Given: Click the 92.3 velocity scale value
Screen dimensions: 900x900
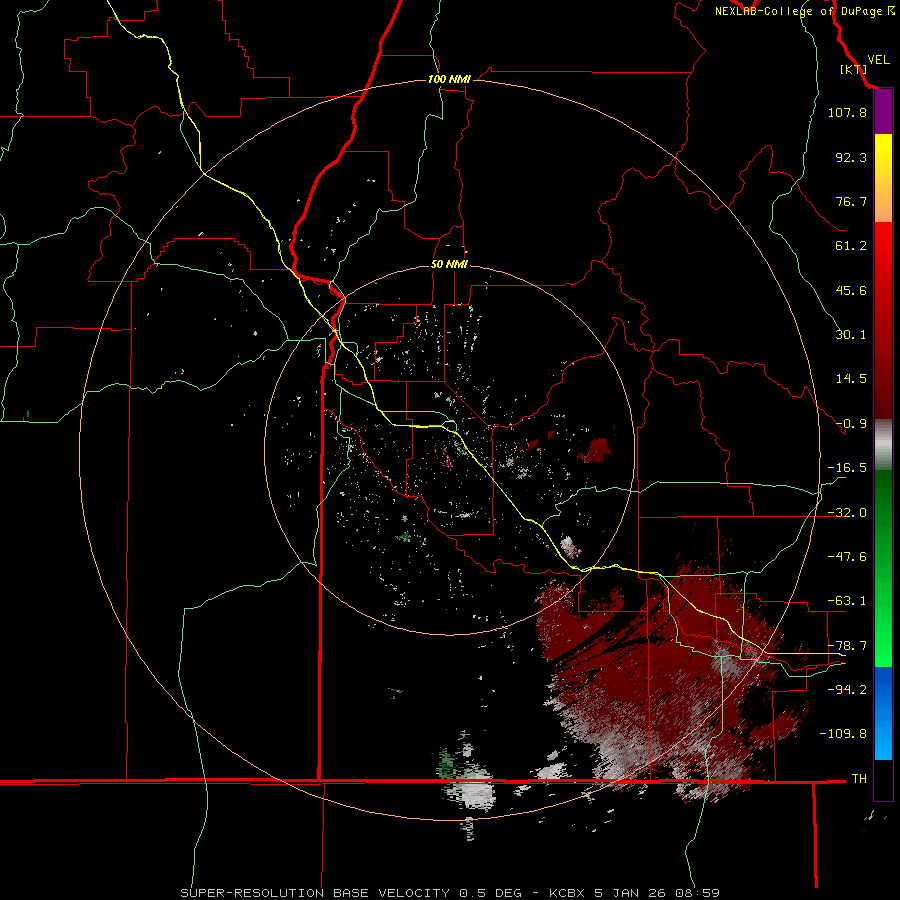Looking at the screenshot, I should (x=851, y=157).
